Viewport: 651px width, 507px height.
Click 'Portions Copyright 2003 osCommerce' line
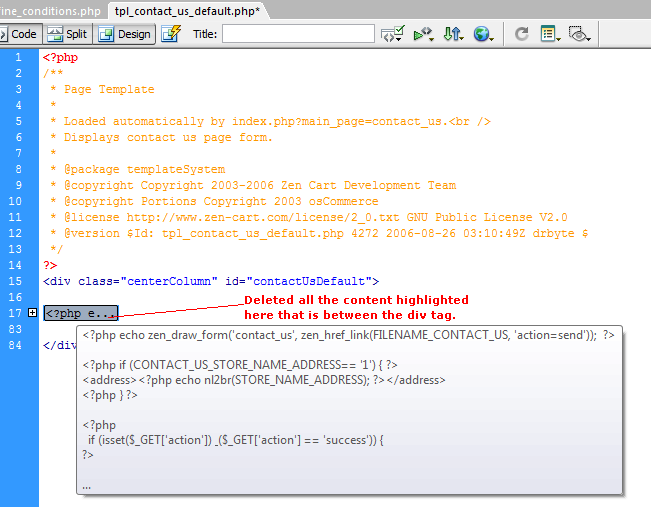[x=214, y=201]
